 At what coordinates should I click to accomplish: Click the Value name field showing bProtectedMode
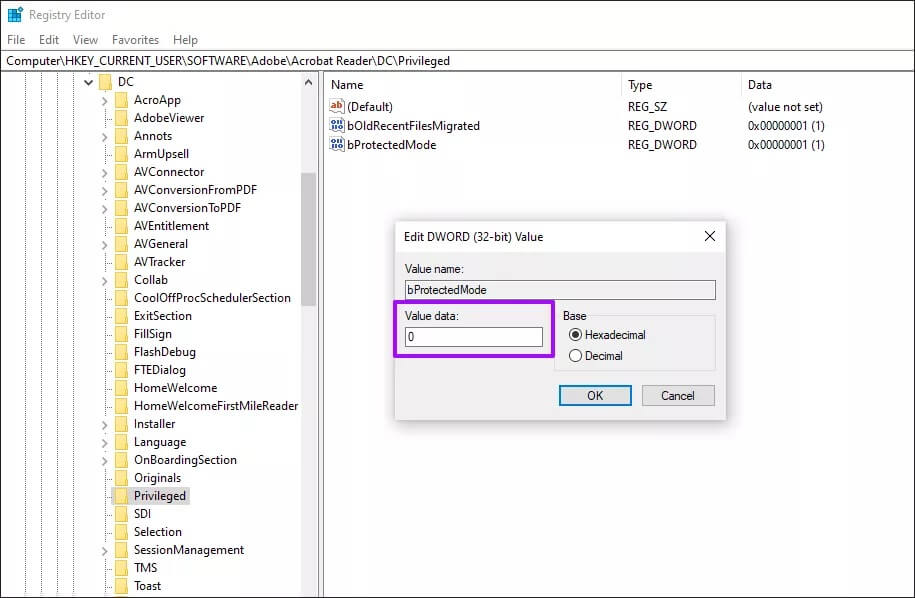560,290
